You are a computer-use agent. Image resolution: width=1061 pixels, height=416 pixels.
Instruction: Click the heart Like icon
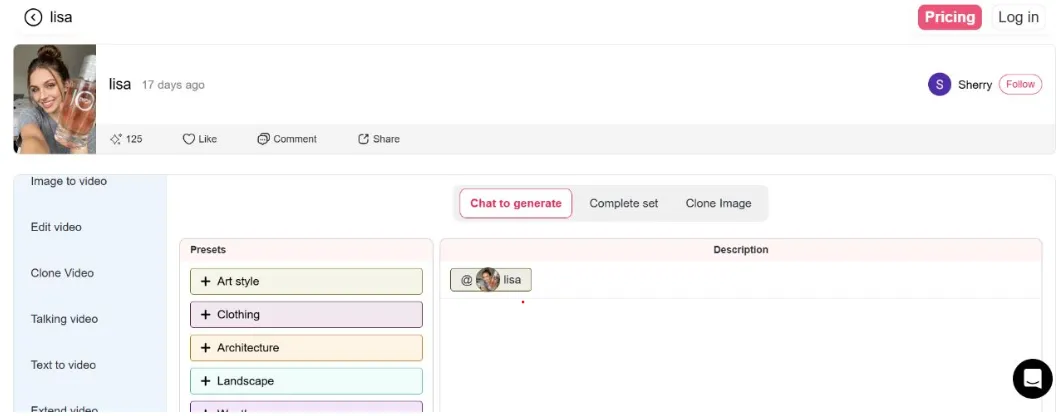click(x=189, y=139)
